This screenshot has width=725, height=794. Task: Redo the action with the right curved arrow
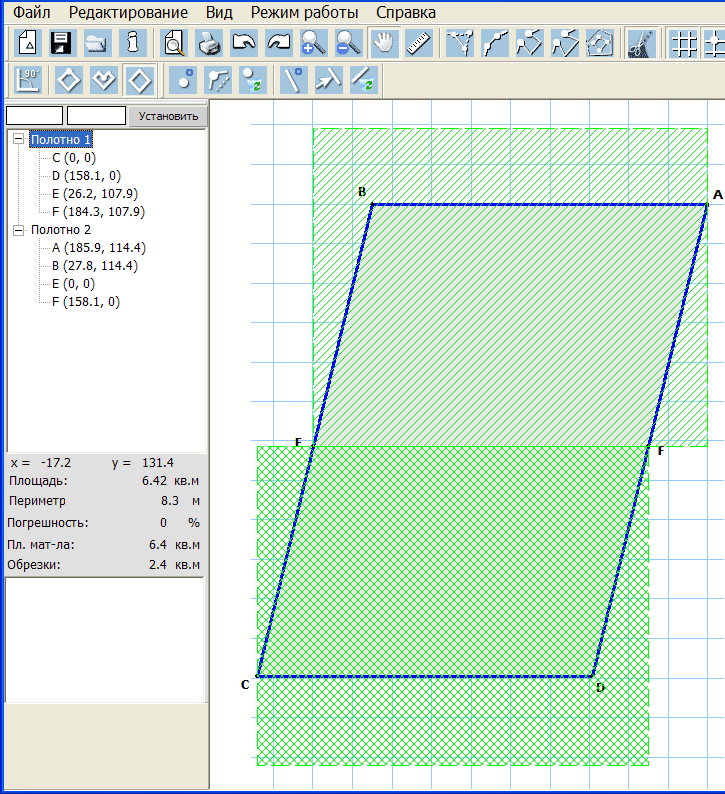pos(279,43)
